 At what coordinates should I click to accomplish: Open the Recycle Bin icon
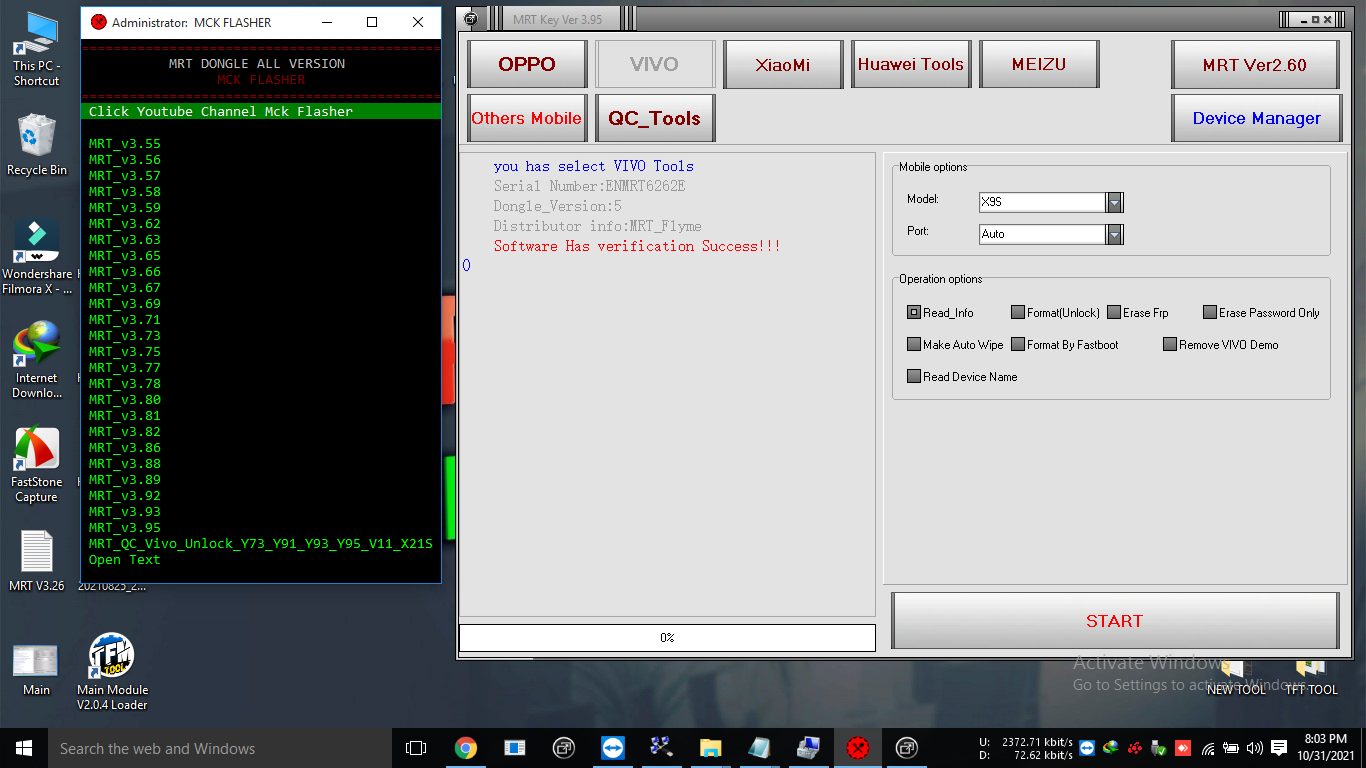[x=37, y=145]
